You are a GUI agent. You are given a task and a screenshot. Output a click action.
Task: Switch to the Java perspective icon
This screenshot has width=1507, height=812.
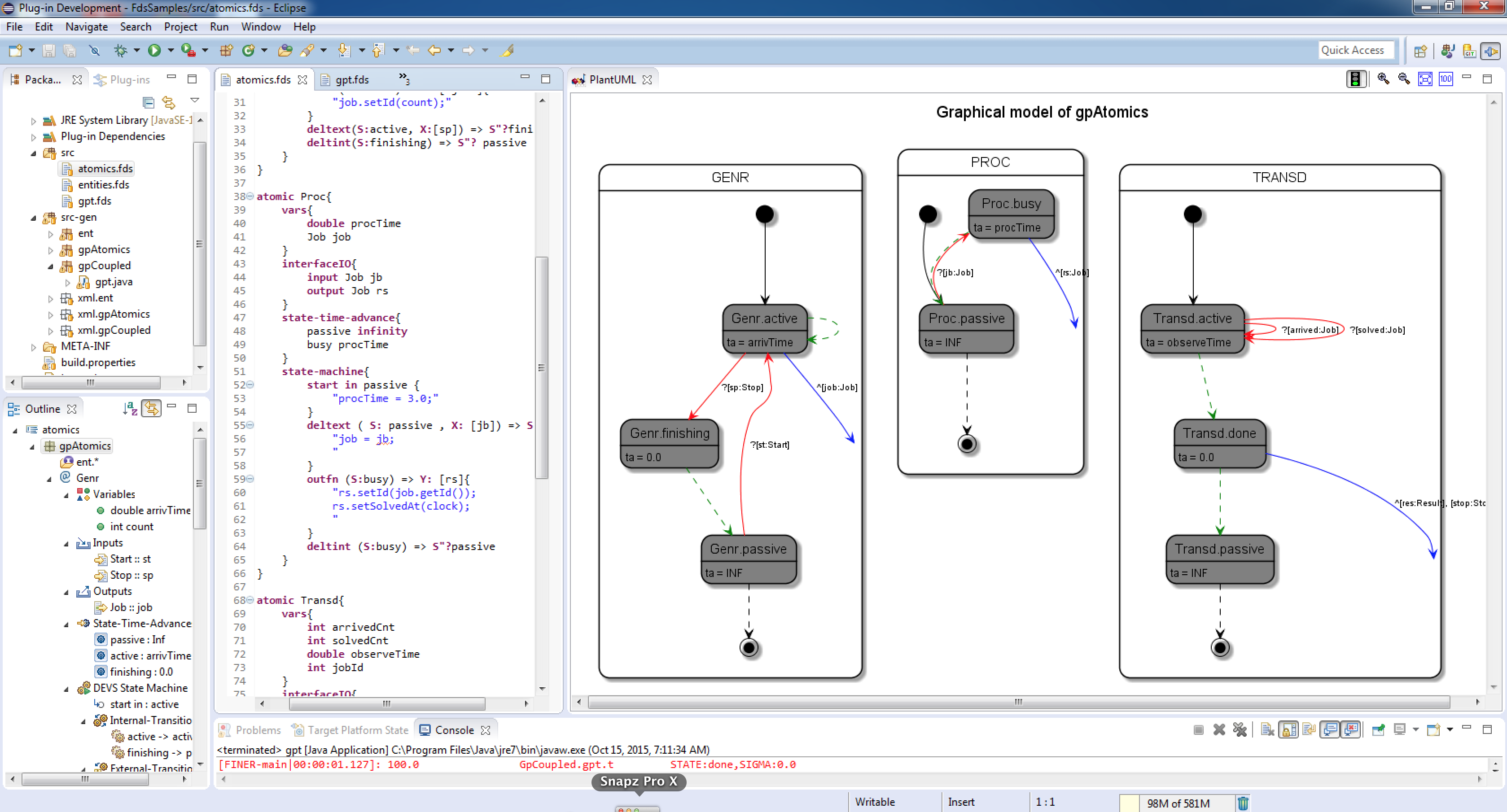pos(1449,51)
